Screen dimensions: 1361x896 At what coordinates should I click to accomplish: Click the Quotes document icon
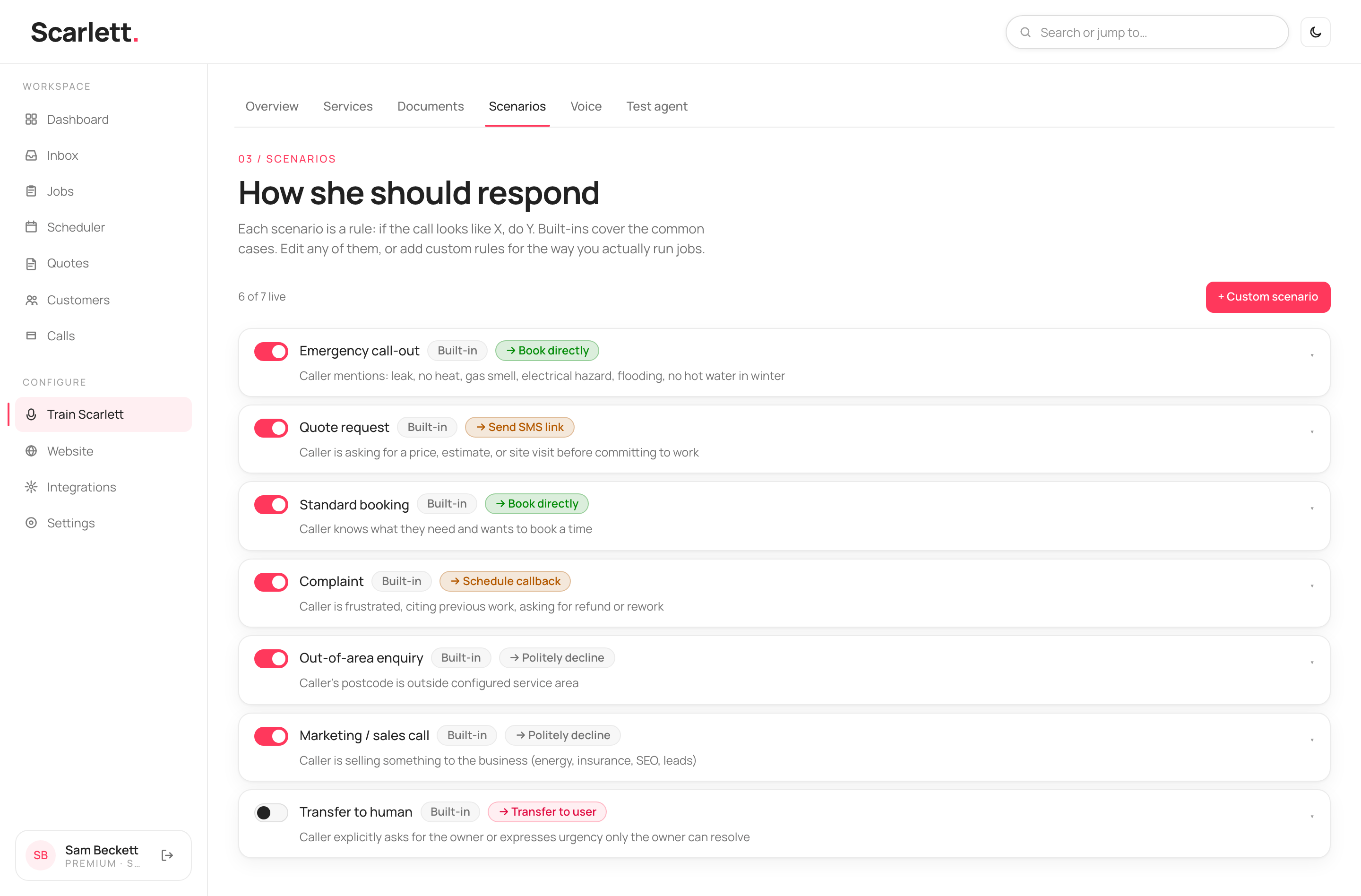click(x=32, y=264)
